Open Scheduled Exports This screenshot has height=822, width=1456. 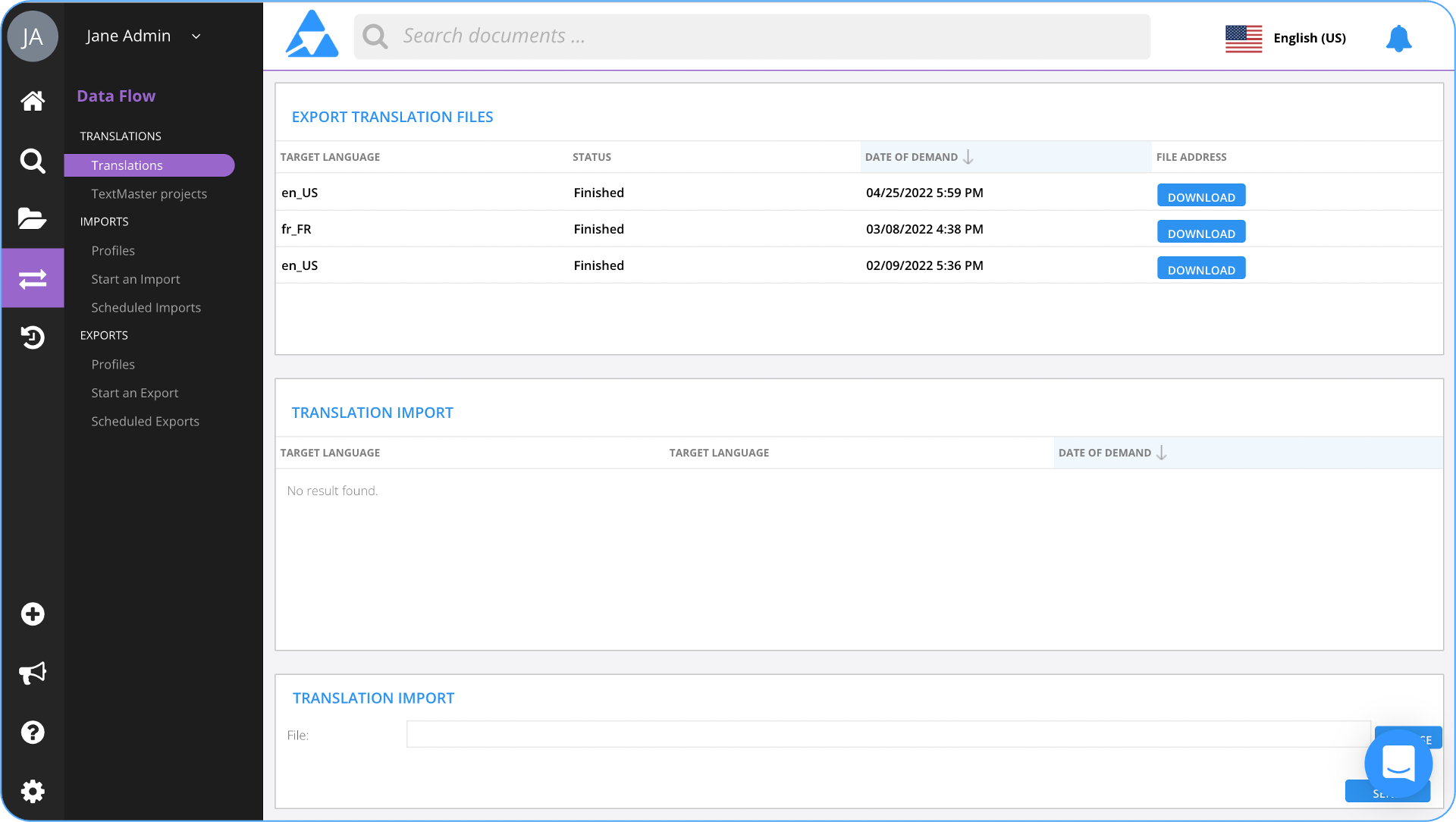(146, 422)
